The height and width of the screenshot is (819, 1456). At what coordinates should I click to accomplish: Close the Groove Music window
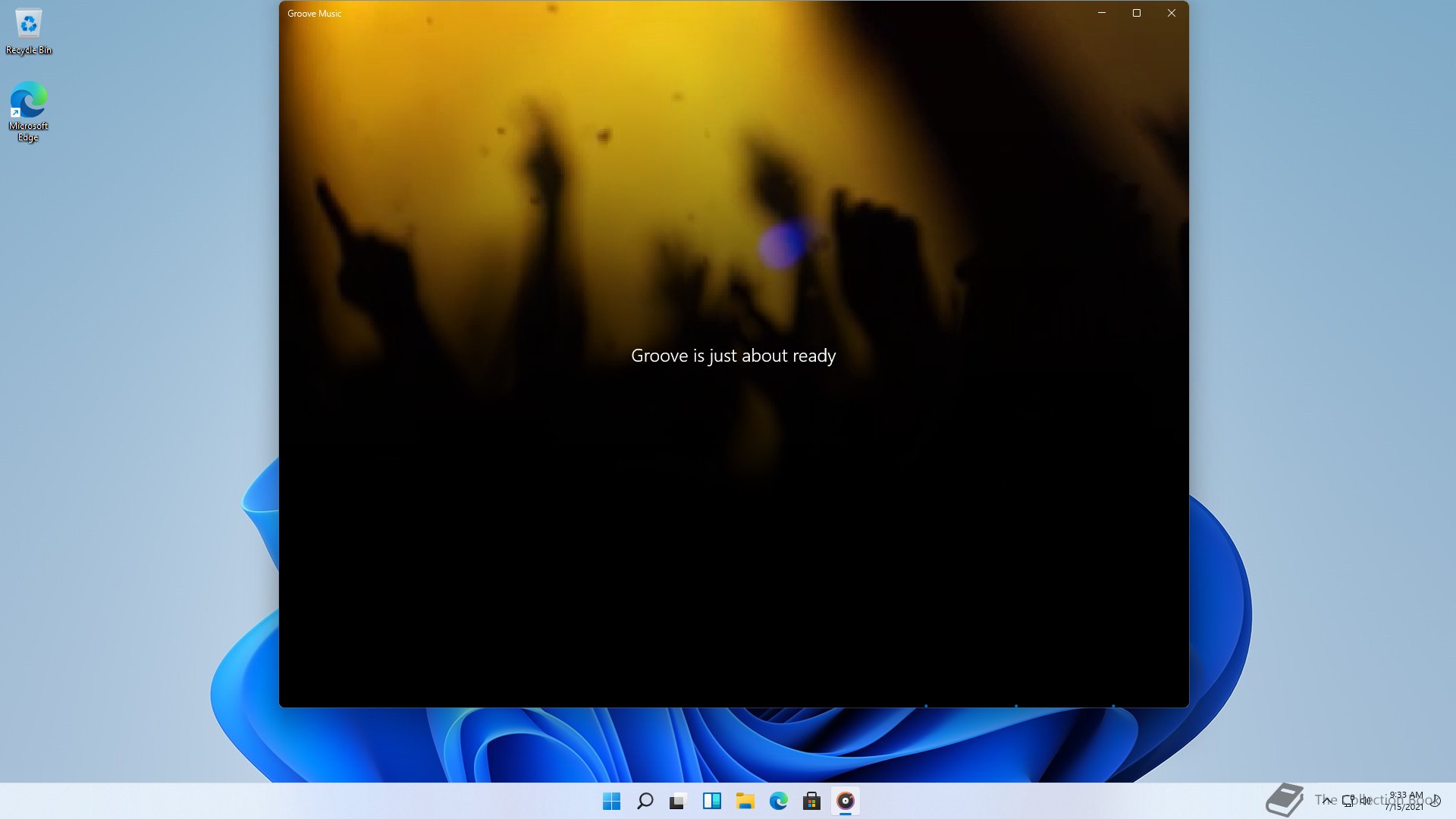click(1172, 13)
